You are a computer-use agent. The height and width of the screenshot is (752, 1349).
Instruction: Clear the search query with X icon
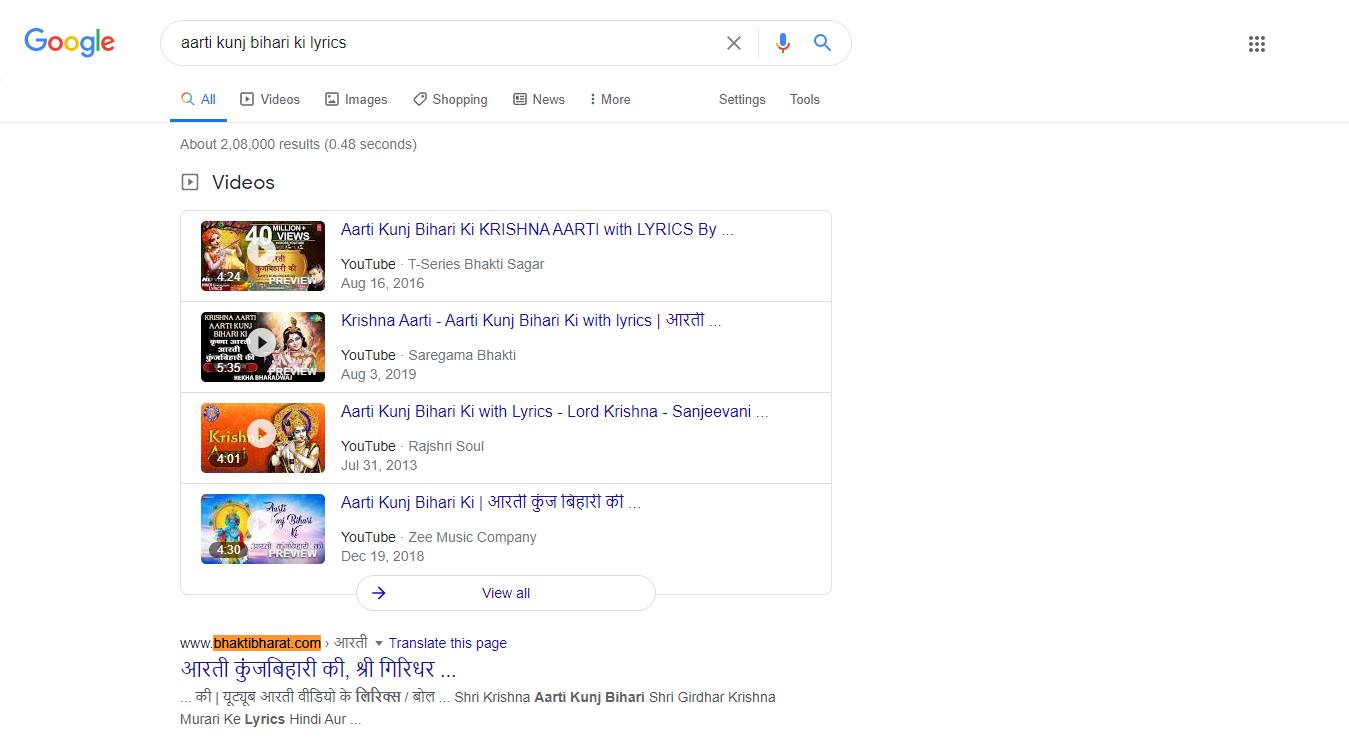tap(734, 43)
